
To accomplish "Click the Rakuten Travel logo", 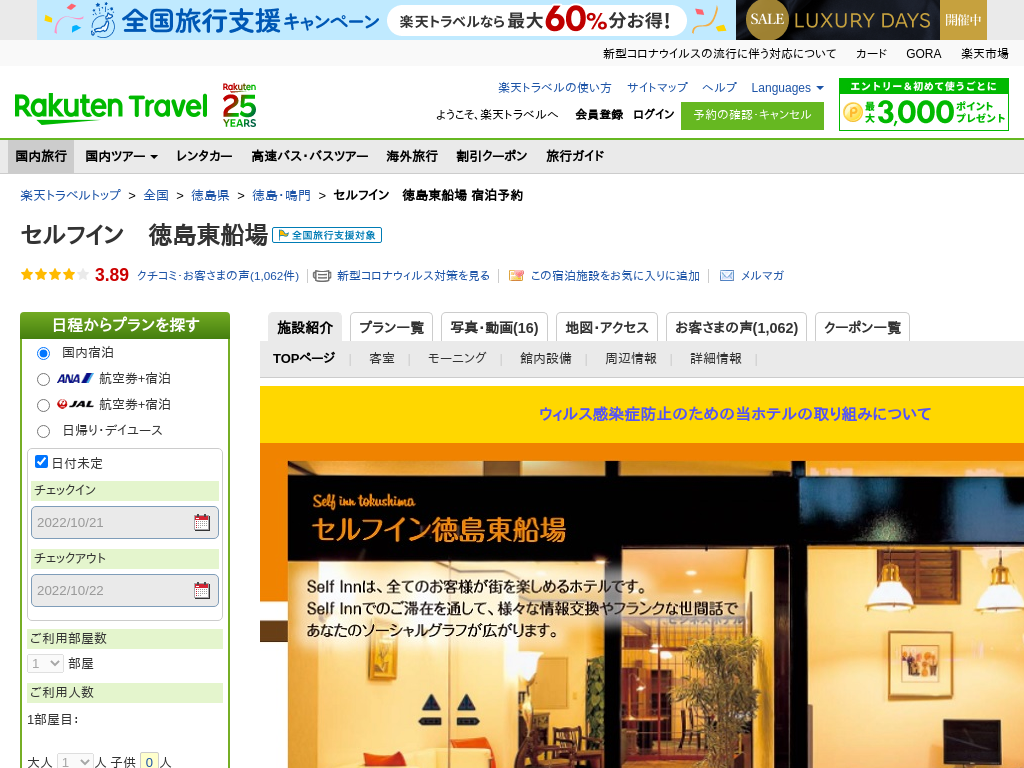I will coord(111,108).
